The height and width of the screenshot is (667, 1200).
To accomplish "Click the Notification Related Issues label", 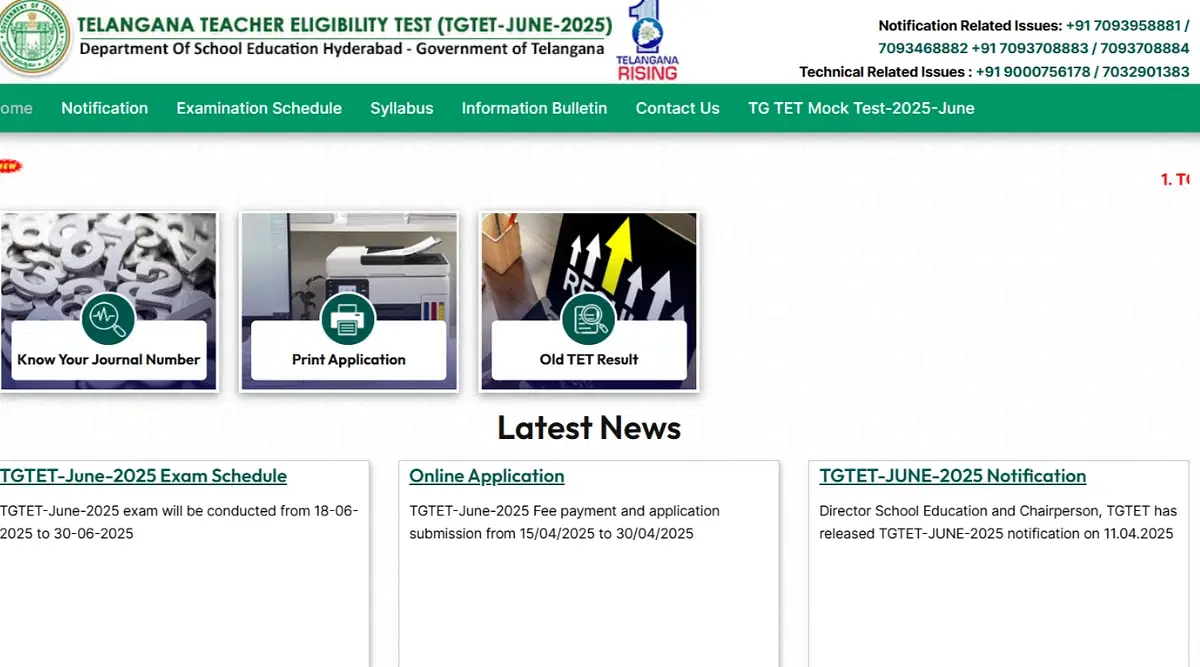I will coord(970,26).
